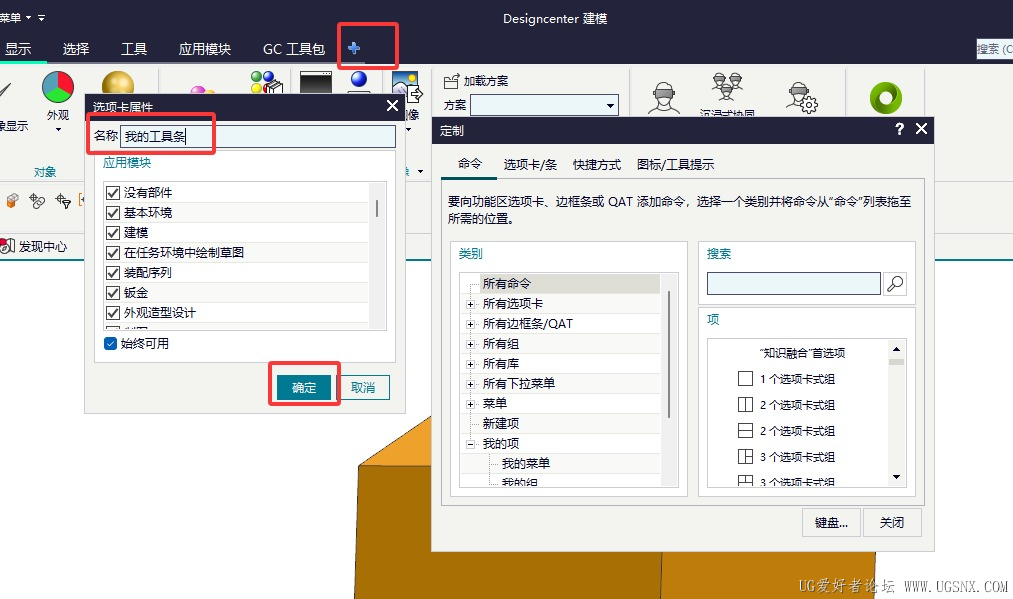Image resolution: width=1013 pixels, height=599 pixels.
Task: Uncheck 在任务环境中绘制草图 checkbox
Action: [113, 253]
